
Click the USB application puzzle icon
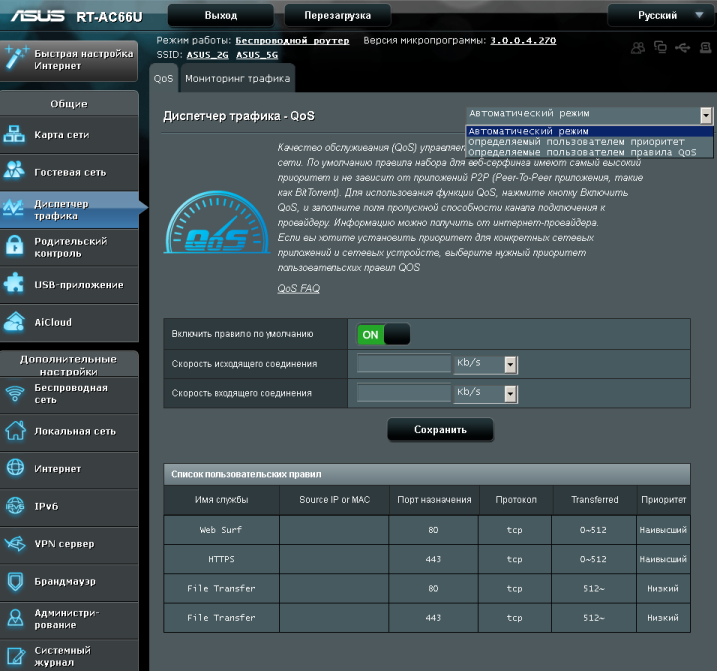coord(14,283)
